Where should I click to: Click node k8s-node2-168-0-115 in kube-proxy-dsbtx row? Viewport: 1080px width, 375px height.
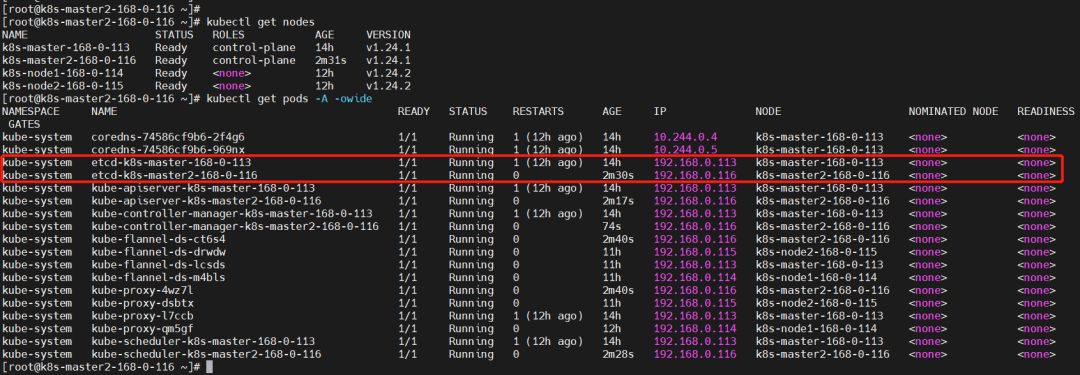tap(816, 303)
